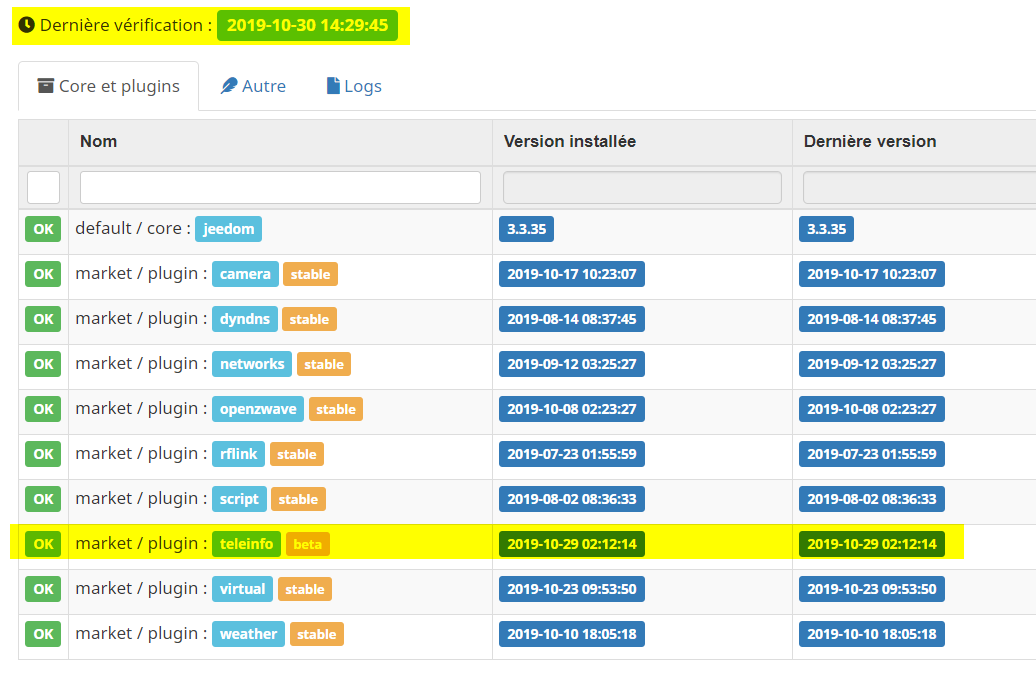This screenshot has width=1036, height=674.
Task: Click the Nom filter text field
Action: (x=280, y=188)
